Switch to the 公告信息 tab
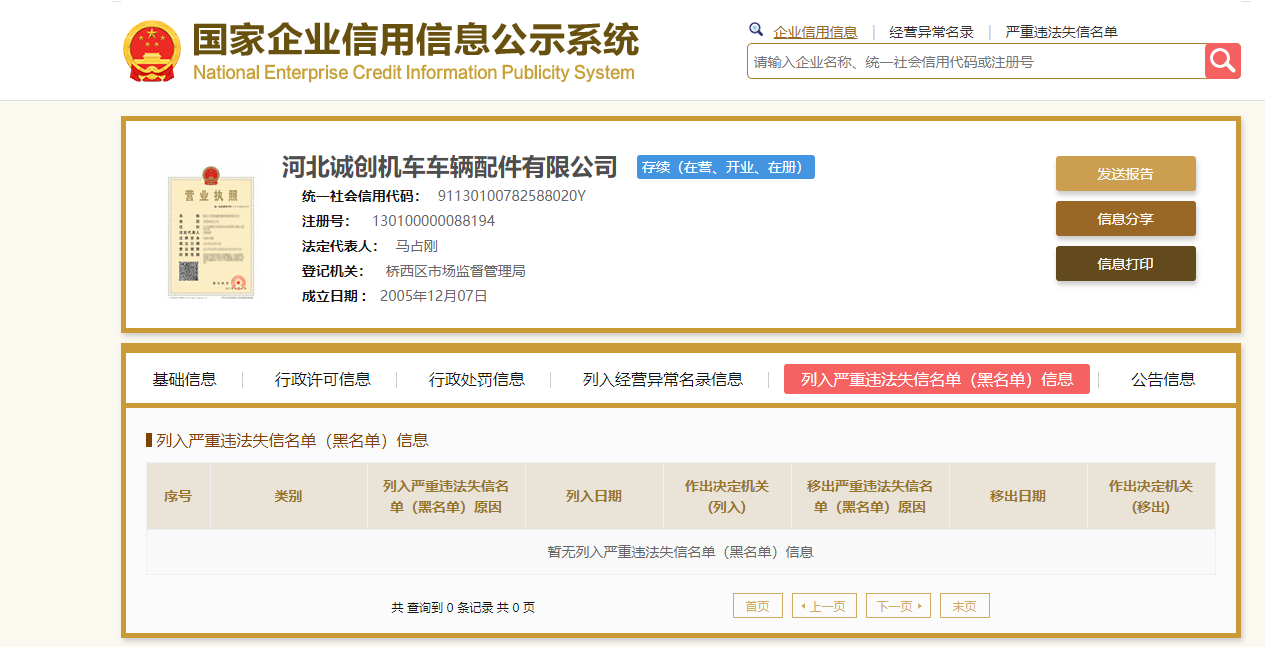The image size is (1265, 647). (x=1163, y=379)
